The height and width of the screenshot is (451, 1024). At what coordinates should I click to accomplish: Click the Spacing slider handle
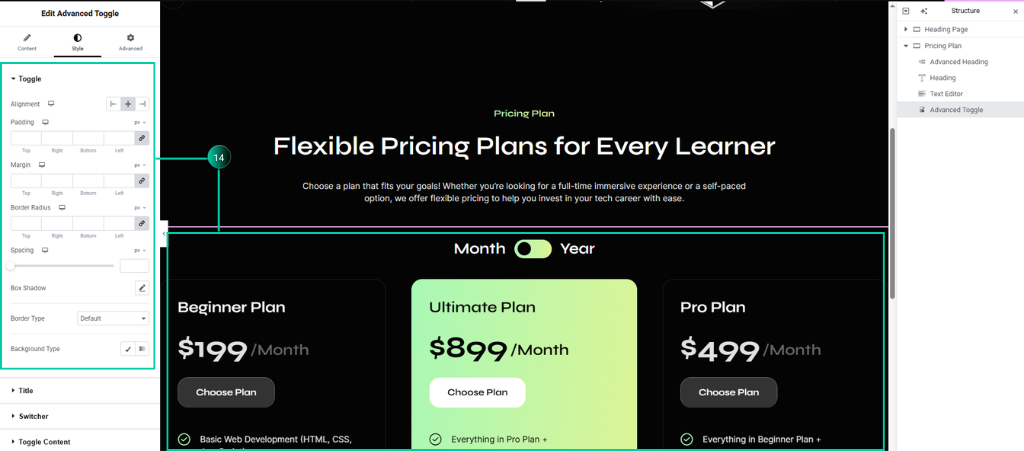[x=10, y=266]
